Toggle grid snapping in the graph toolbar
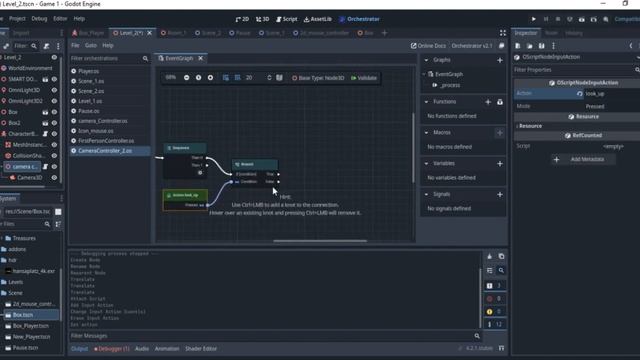Image resolution: width=640 pixels, height=360 pixels. pos(226,78)
